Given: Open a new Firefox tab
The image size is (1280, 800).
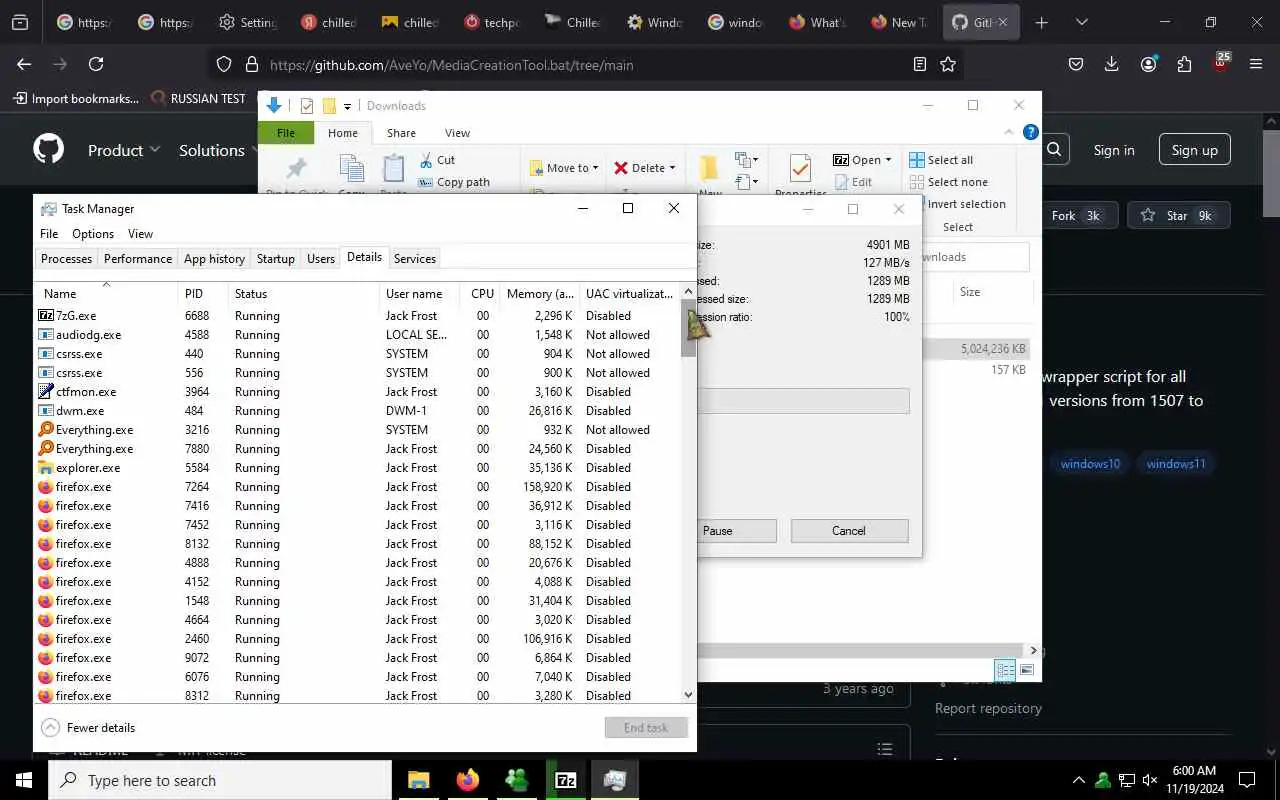Looking at the screenshot, I should coord(1041,22).
